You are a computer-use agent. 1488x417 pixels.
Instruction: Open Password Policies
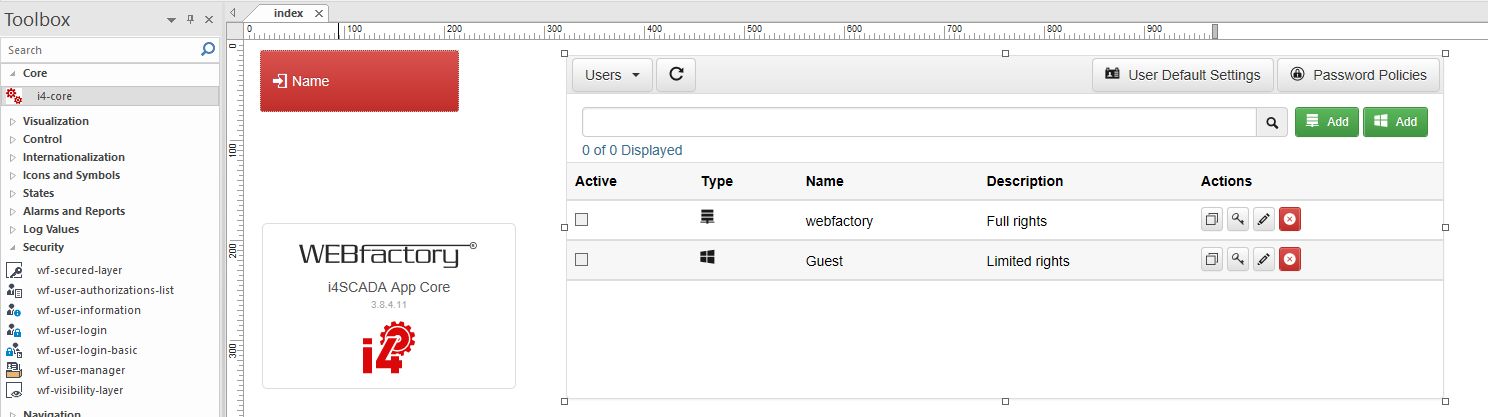click(x=1358, y=75)
